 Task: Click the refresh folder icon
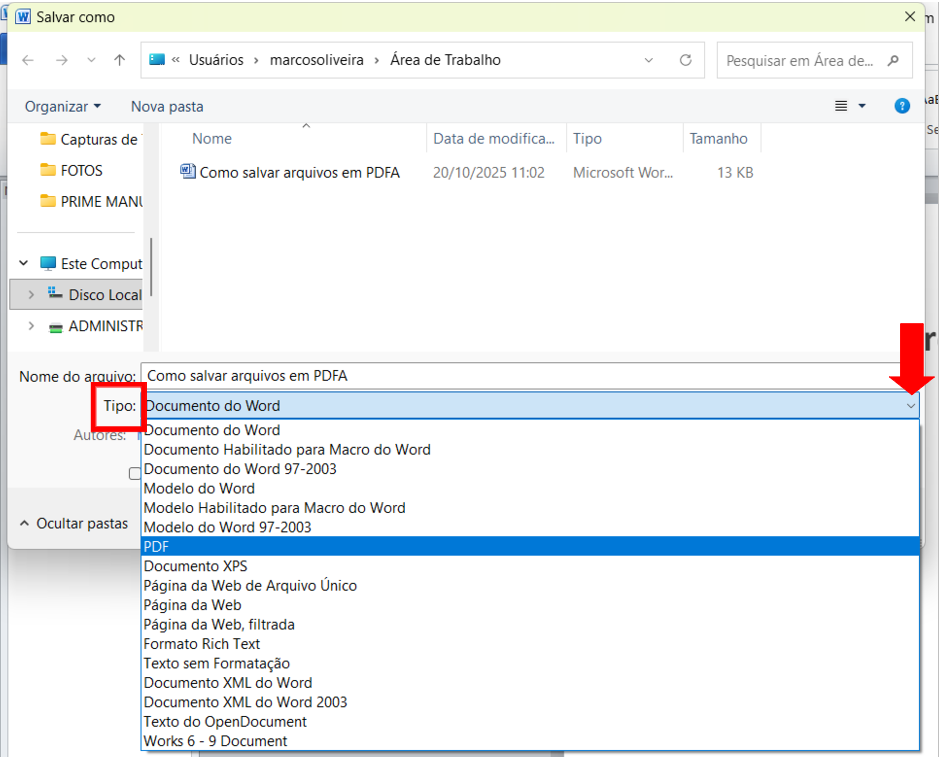pyautogui.click(x=685, y=60)
